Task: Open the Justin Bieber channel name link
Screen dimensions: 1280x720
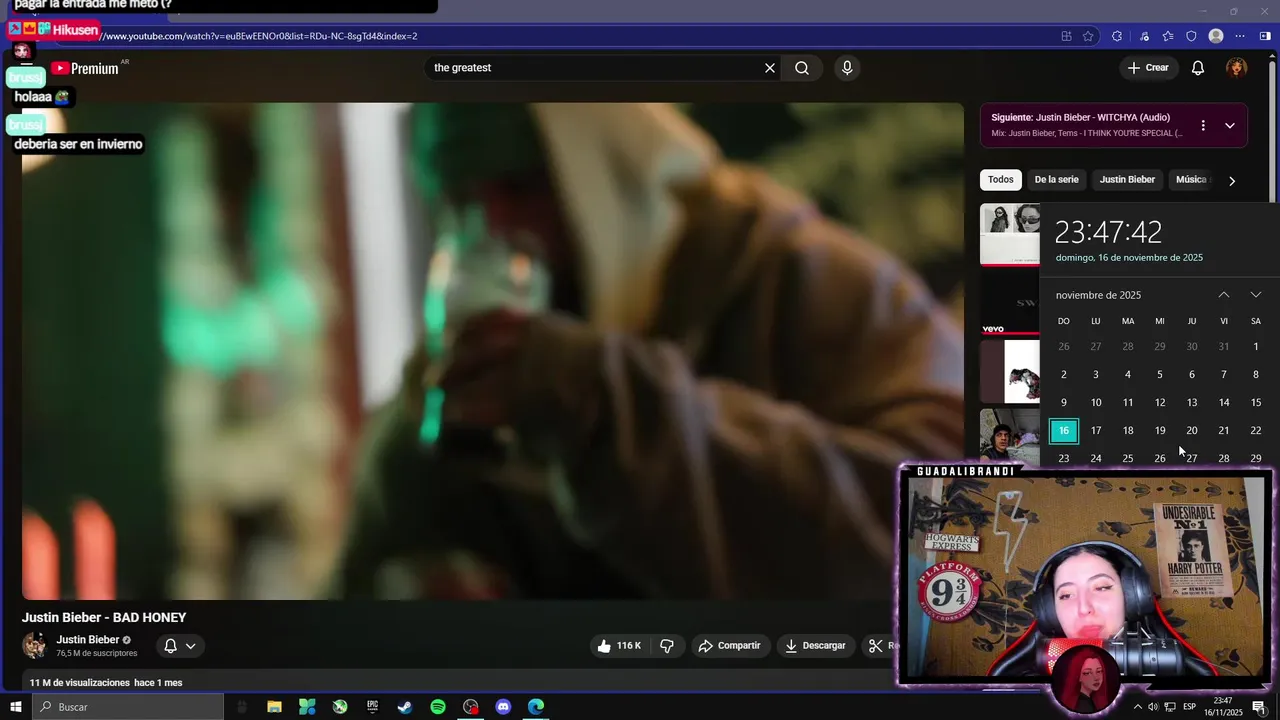Action: tap(88, 640)
